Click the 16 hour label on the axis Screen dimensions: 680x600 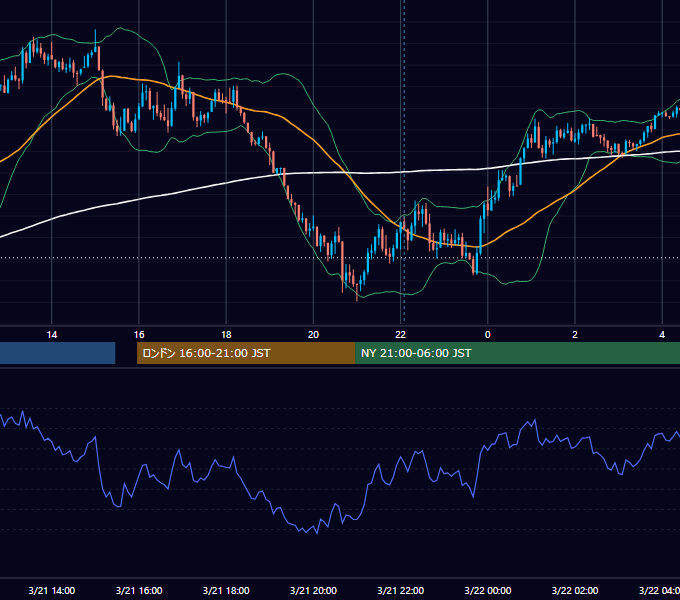tap(139, 335)
